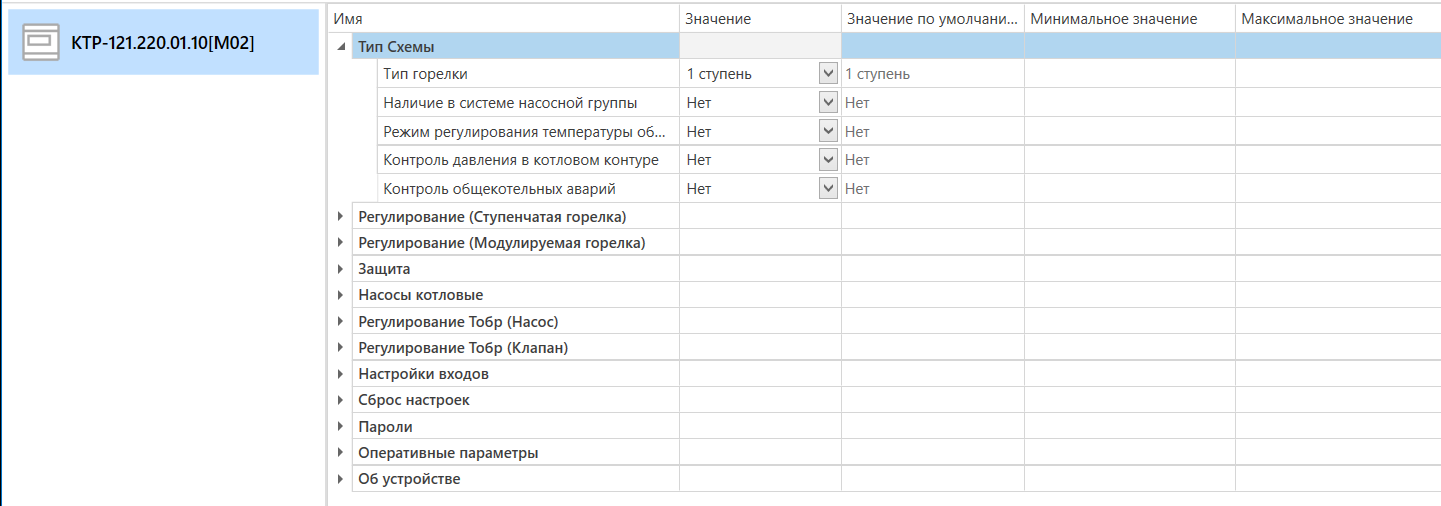Expand the Настройки входов group
The width and height of the screenshot is (1441, 506).
341,374
